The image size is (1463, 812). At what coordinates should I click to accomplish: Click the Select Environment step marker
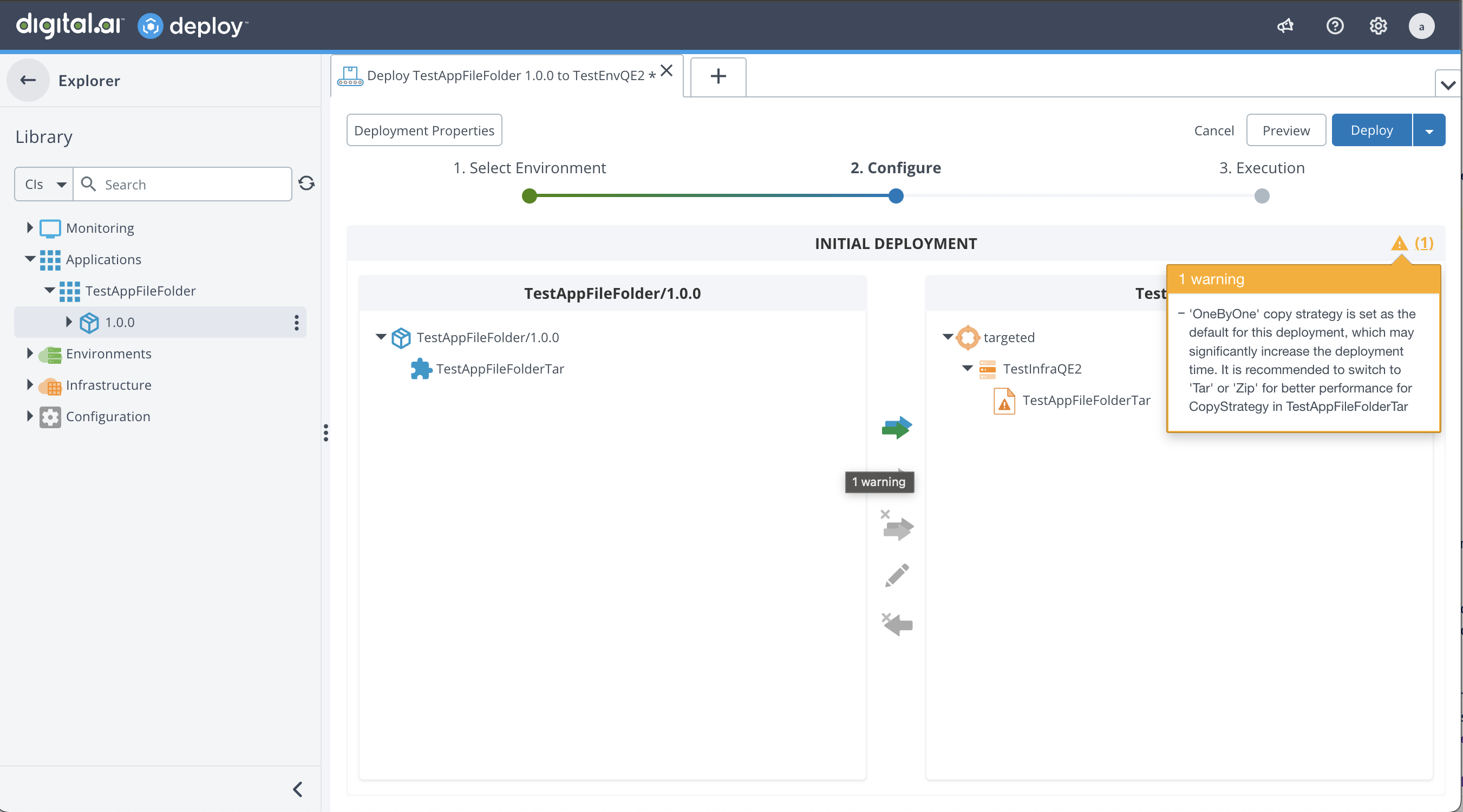click(x=530, y=196)
